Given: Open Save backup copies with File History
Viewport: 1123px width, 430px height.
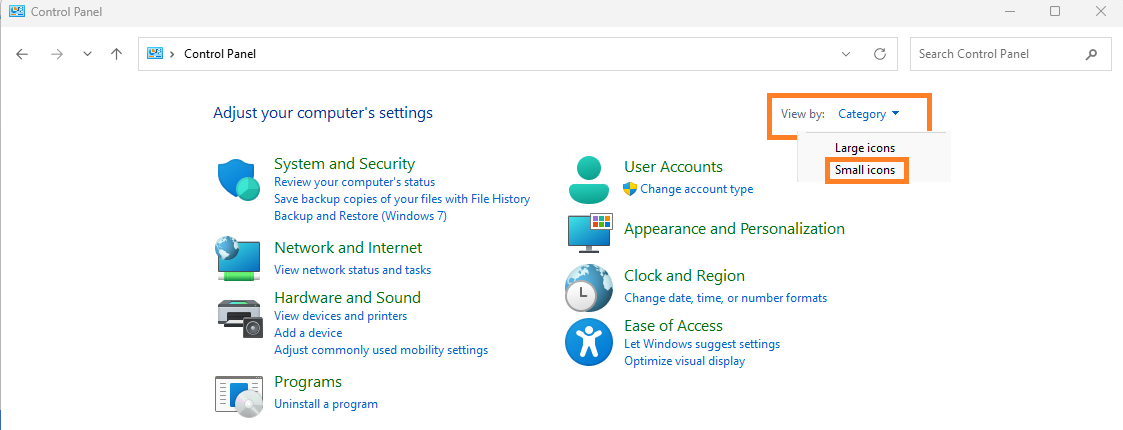Looking at the screenshot, I should 402,199.
